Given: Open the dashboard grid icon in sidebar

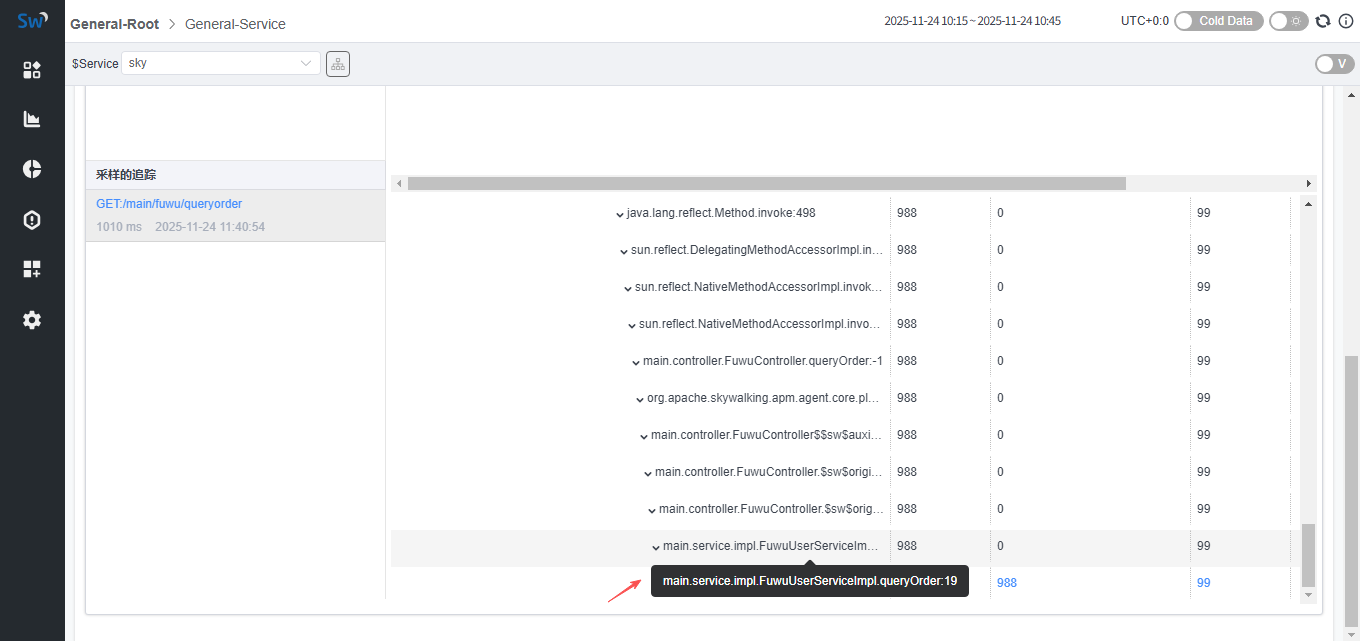Looking at the screenshot, I should [x=32, y=69].
